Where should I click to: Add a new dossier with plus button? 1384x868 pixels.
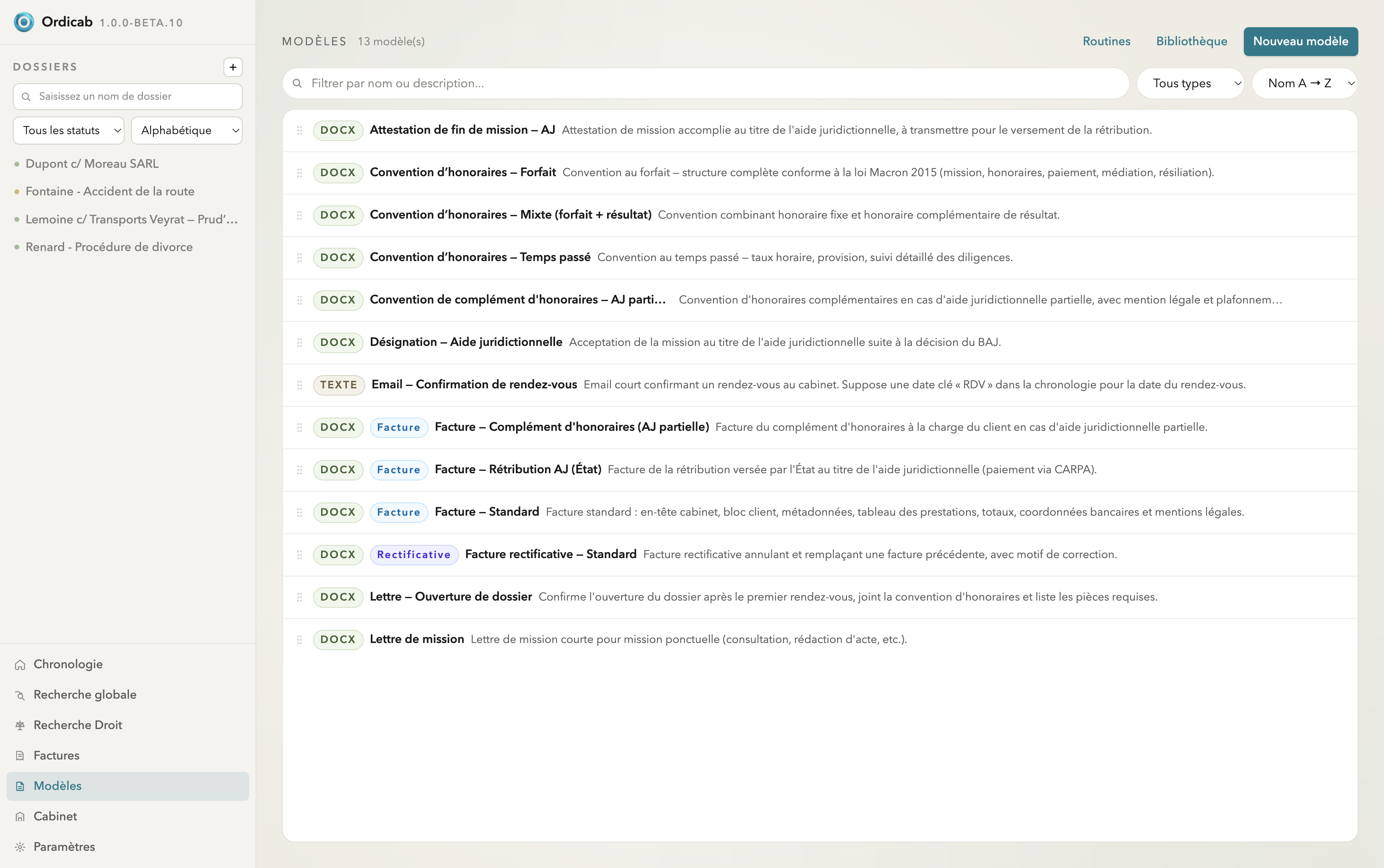point(233,67)
